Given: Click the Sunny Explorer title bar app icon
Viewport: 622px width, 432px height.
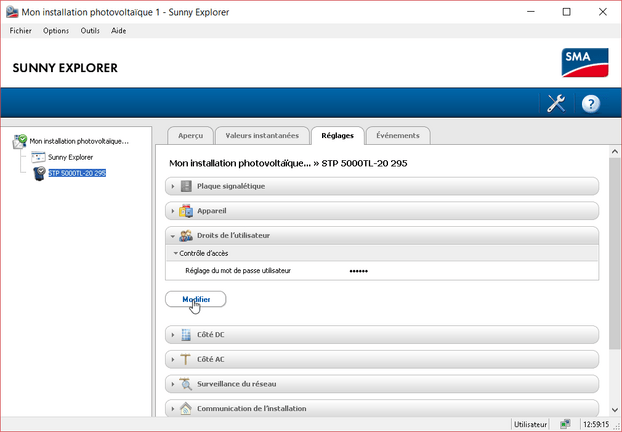Looking at the screenshot, I should tap(12, 12).
